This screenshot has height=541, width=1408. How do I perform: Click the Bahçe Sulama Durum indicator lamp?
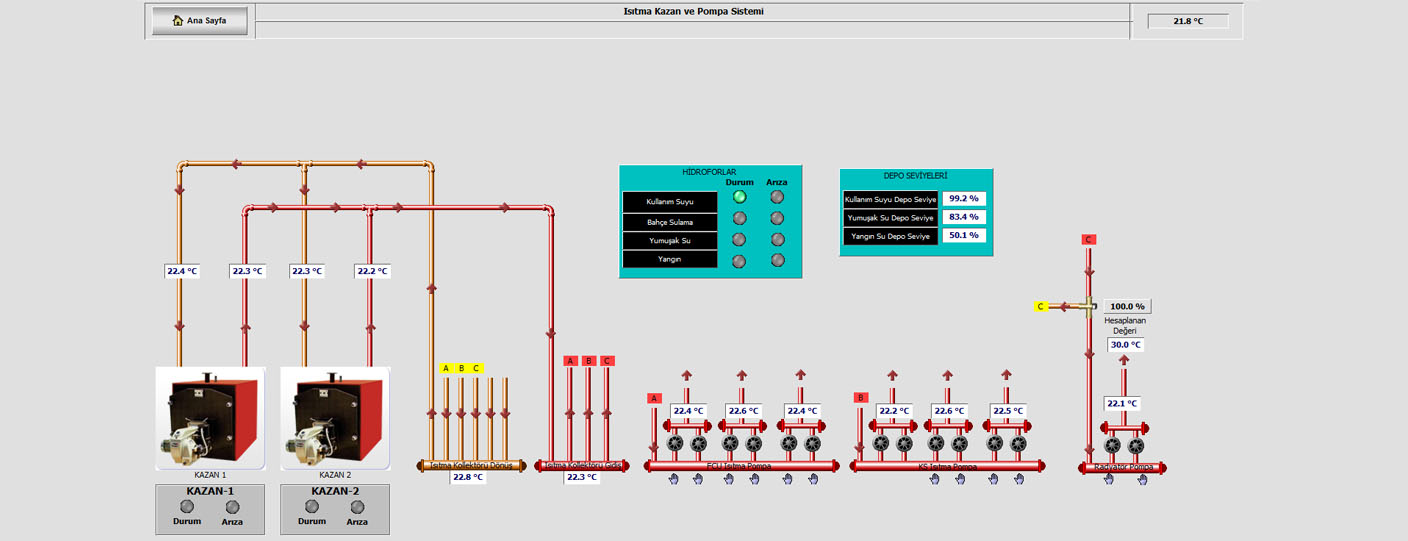(x=739, y=218)
